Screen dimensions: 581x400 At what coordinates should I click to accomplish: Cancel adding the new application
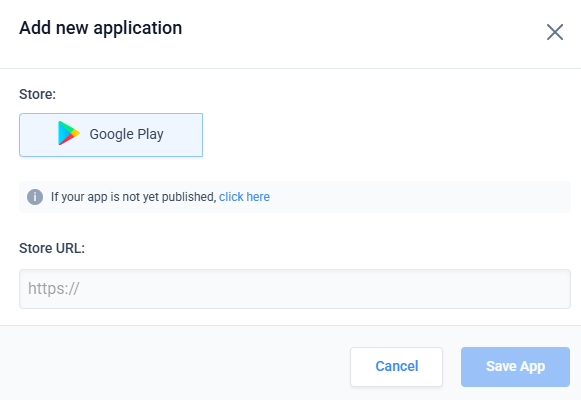pyautogui.click(x=396, y=367)
